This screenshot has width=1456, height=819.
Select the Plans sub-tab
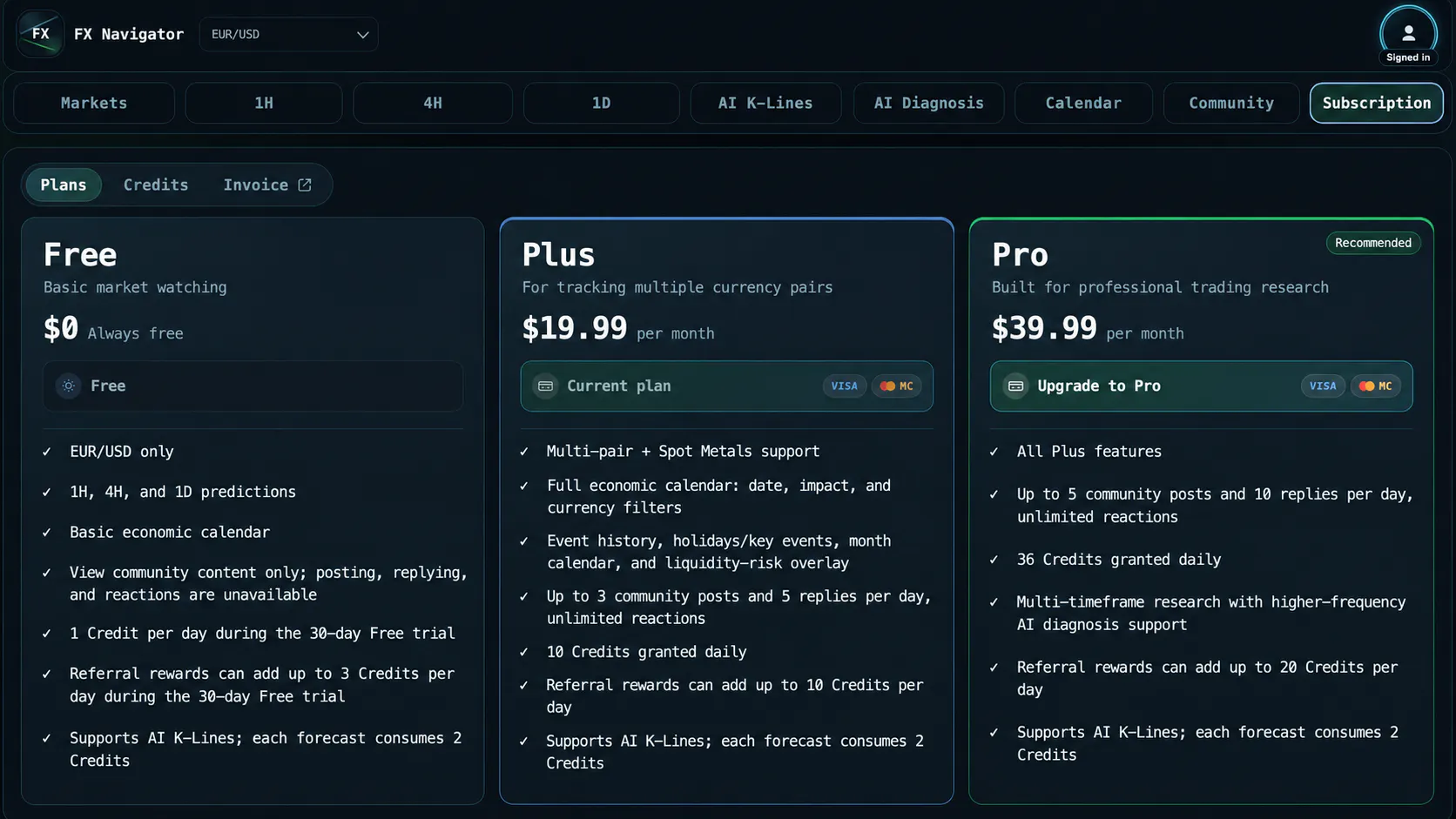coord(64,185)
